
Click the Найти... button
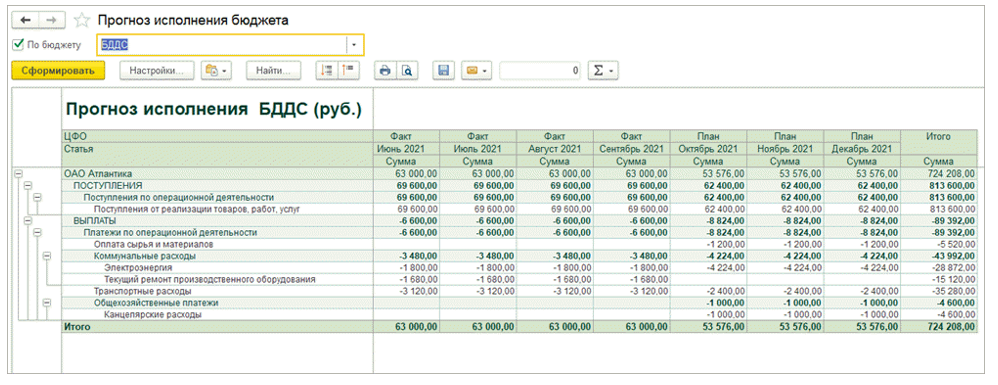pyautogui.click(x=273, y=71)
